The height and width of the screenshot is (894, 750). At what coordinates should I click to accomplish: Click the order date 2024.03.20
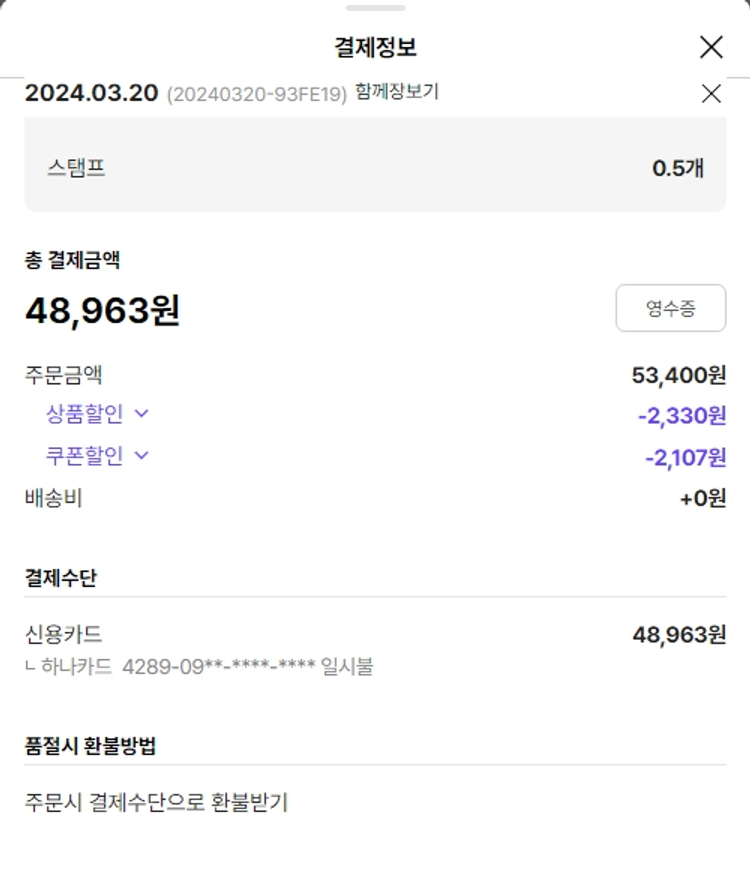pyautogui.click(x=91, y=93)
